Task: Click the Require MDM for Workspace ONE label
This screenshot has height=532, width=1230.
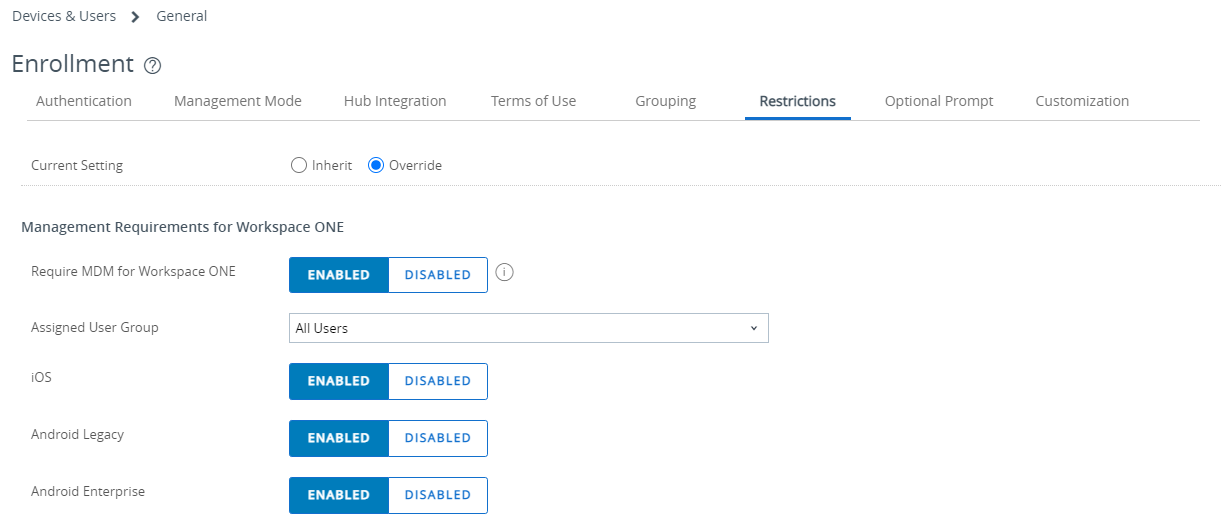Action: tap(133, 271)
